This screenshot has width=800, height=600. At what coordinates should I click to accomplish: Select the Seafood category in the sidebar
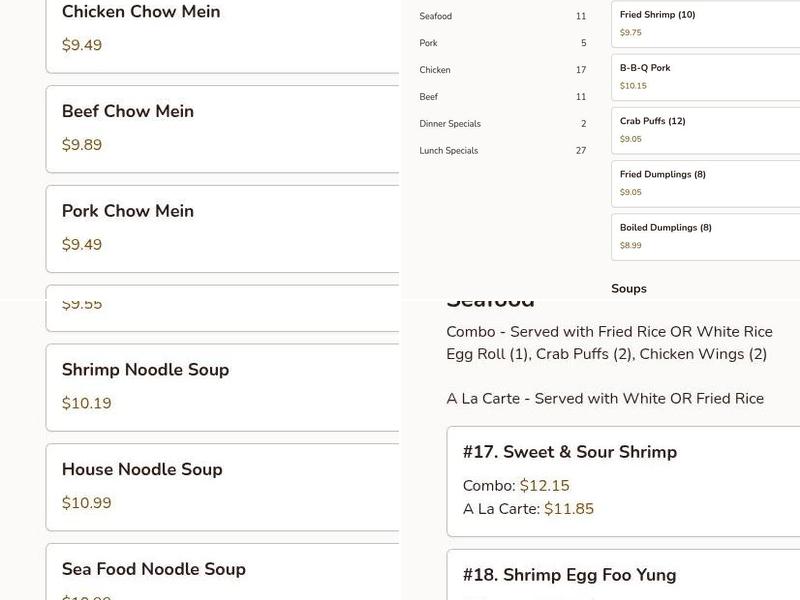coord(434,16)
